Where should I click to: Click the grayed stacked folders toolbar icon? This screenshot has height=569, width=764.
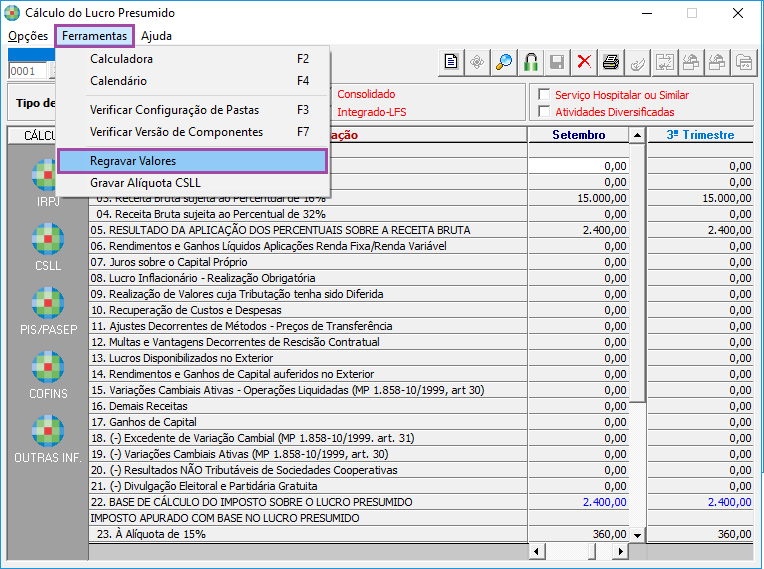pyautogui.click(x=744, y=62)
